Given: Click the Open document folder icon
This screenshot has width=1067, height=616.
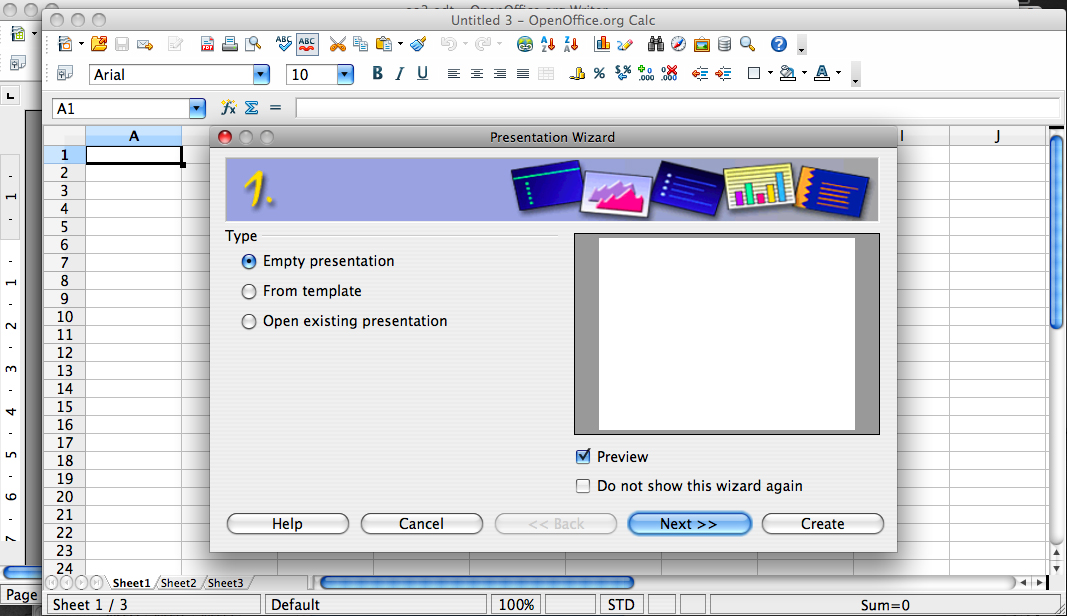Looking at the screenshot, I should (99, 44).
